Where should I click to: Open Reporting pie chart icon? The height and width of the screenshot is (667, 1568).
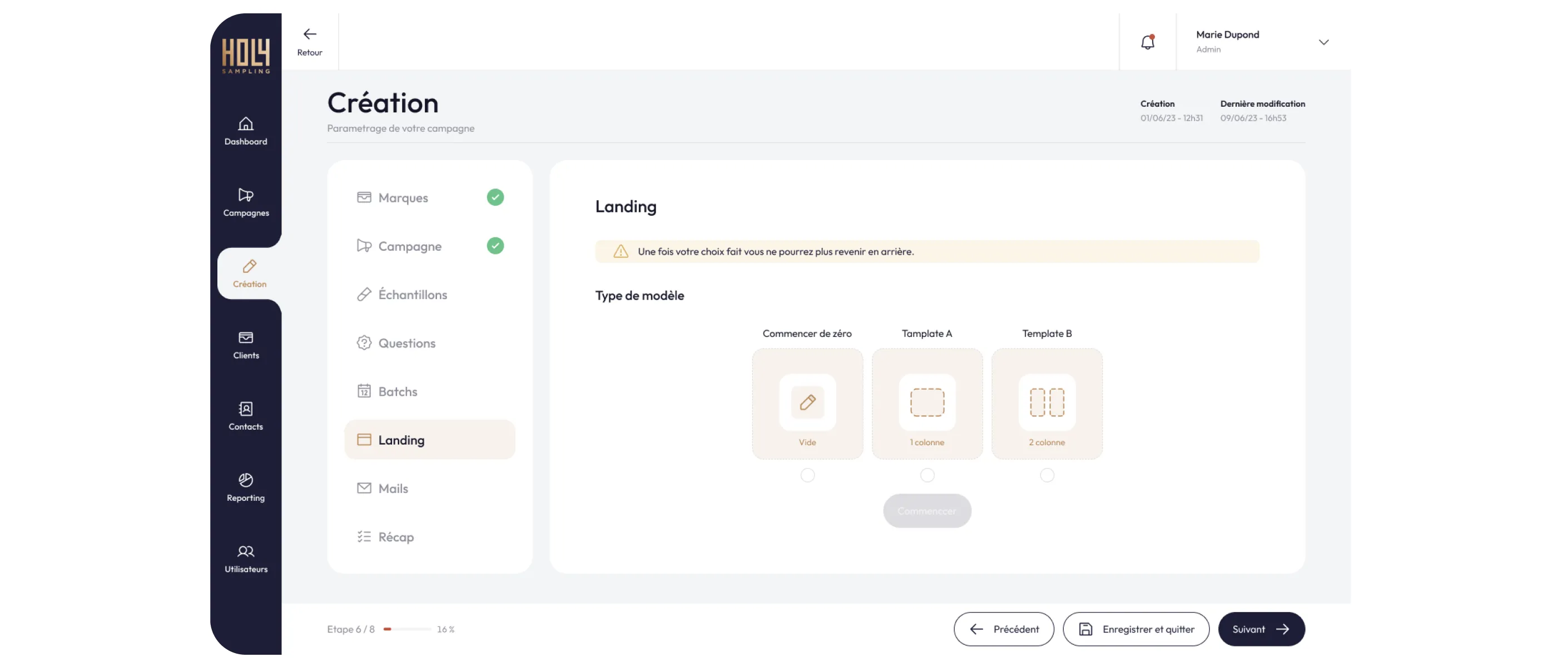[x=245, y=480]
